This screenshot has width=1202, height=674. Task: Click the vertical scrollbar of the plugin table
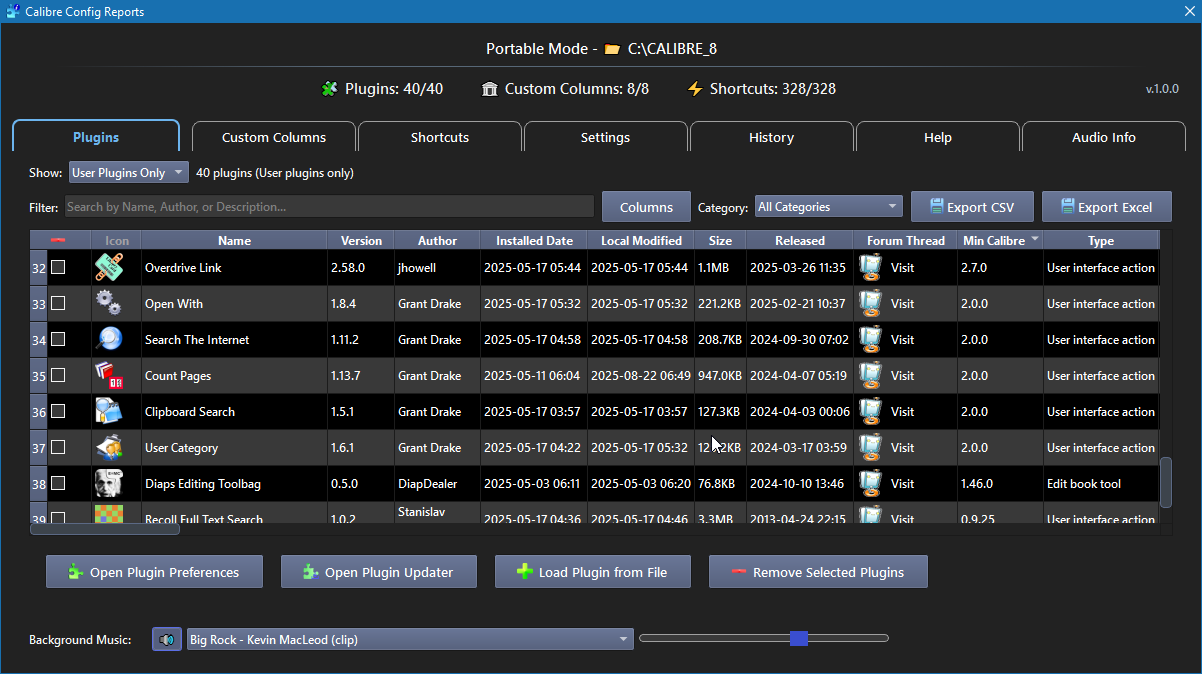(1165, 482)
